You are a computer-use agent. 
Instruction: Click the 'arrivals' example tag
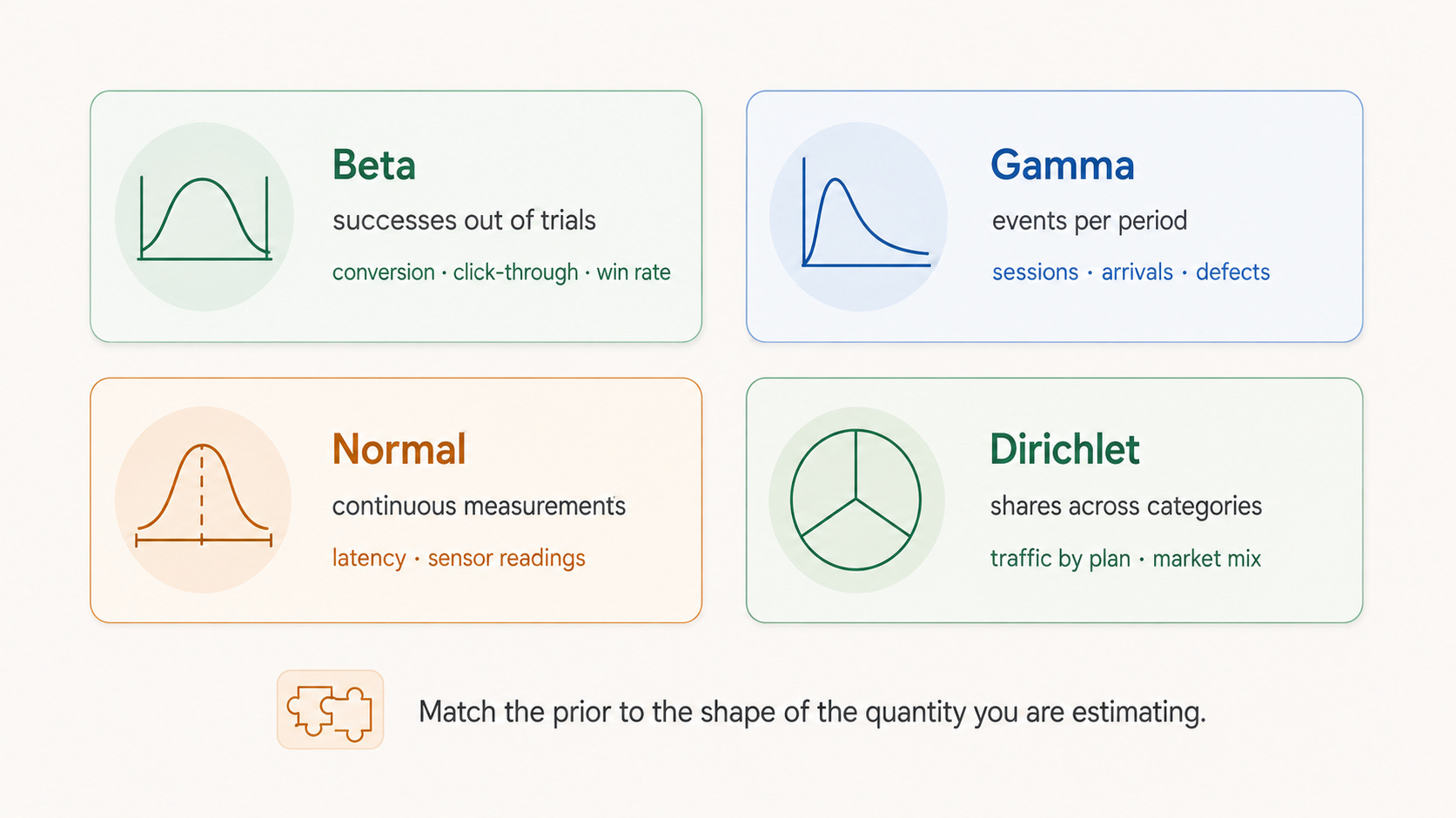tap(1137, 272)
